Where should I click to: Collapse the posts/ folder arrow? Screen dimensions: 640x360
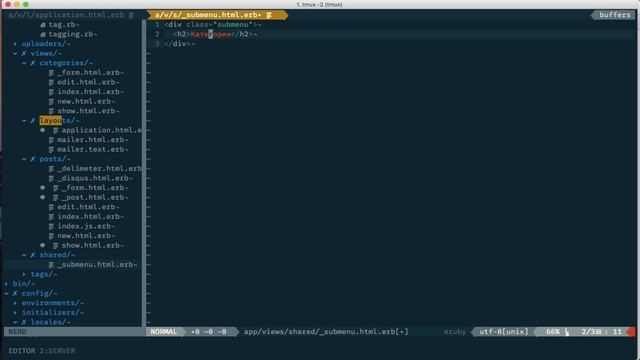(x=24, y=159)
